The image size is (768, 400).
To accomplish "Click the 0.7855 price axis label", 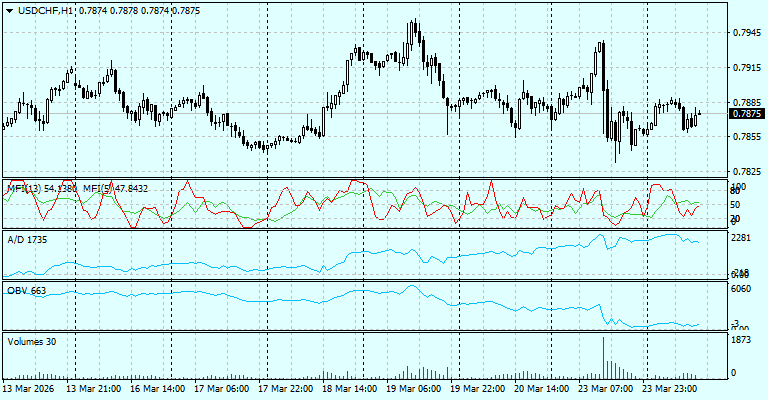I will (x=747, y=137).
